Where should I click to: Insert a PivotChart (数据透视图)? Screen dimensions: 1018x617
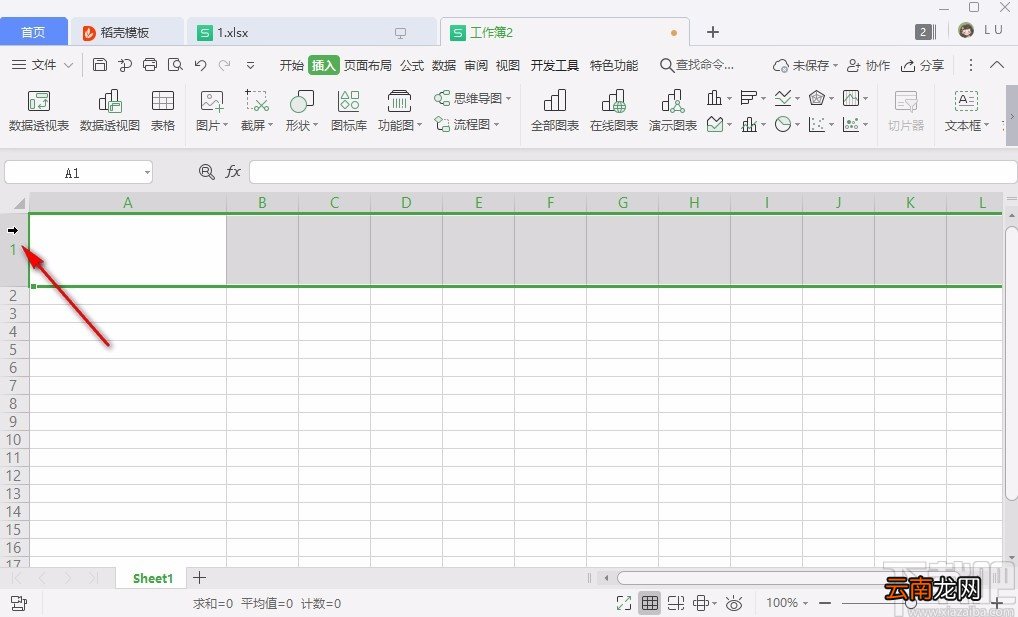(110, 111)
